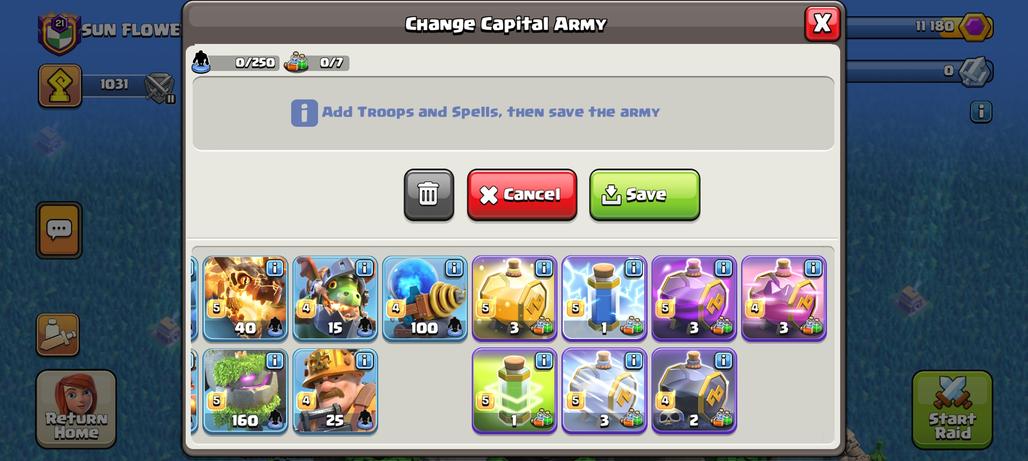Viewport: 1028px width, 461px height.
Task: Start Raid with crossed swords button
Action: click(952, 409)
